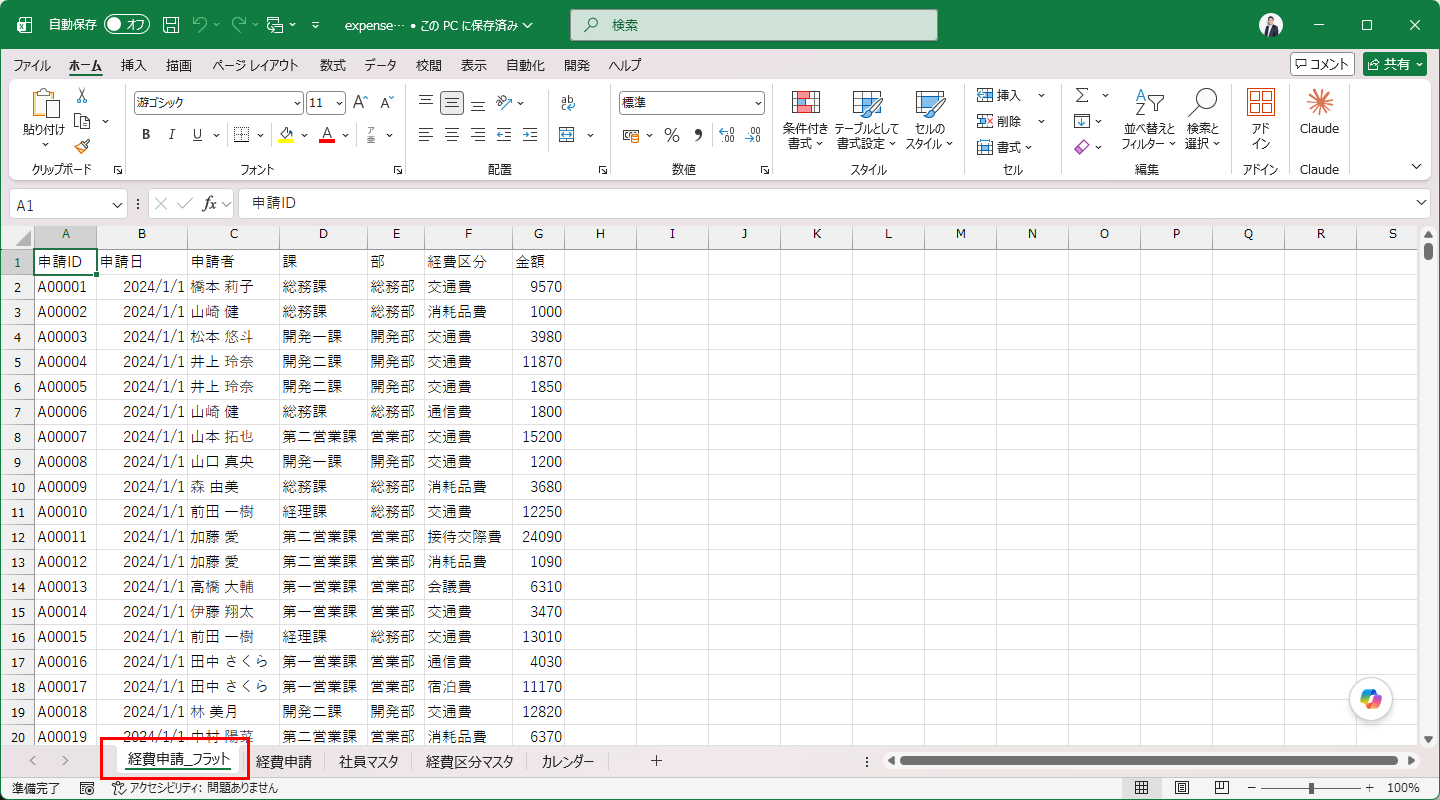Open 社員マスタ sheet tab

368,761
